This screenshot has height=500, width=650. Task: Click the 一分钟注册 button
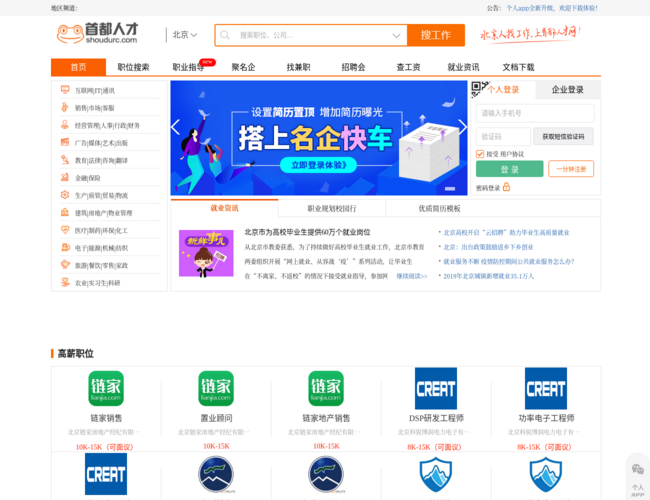pyautogui.click(x=571, y=169)
